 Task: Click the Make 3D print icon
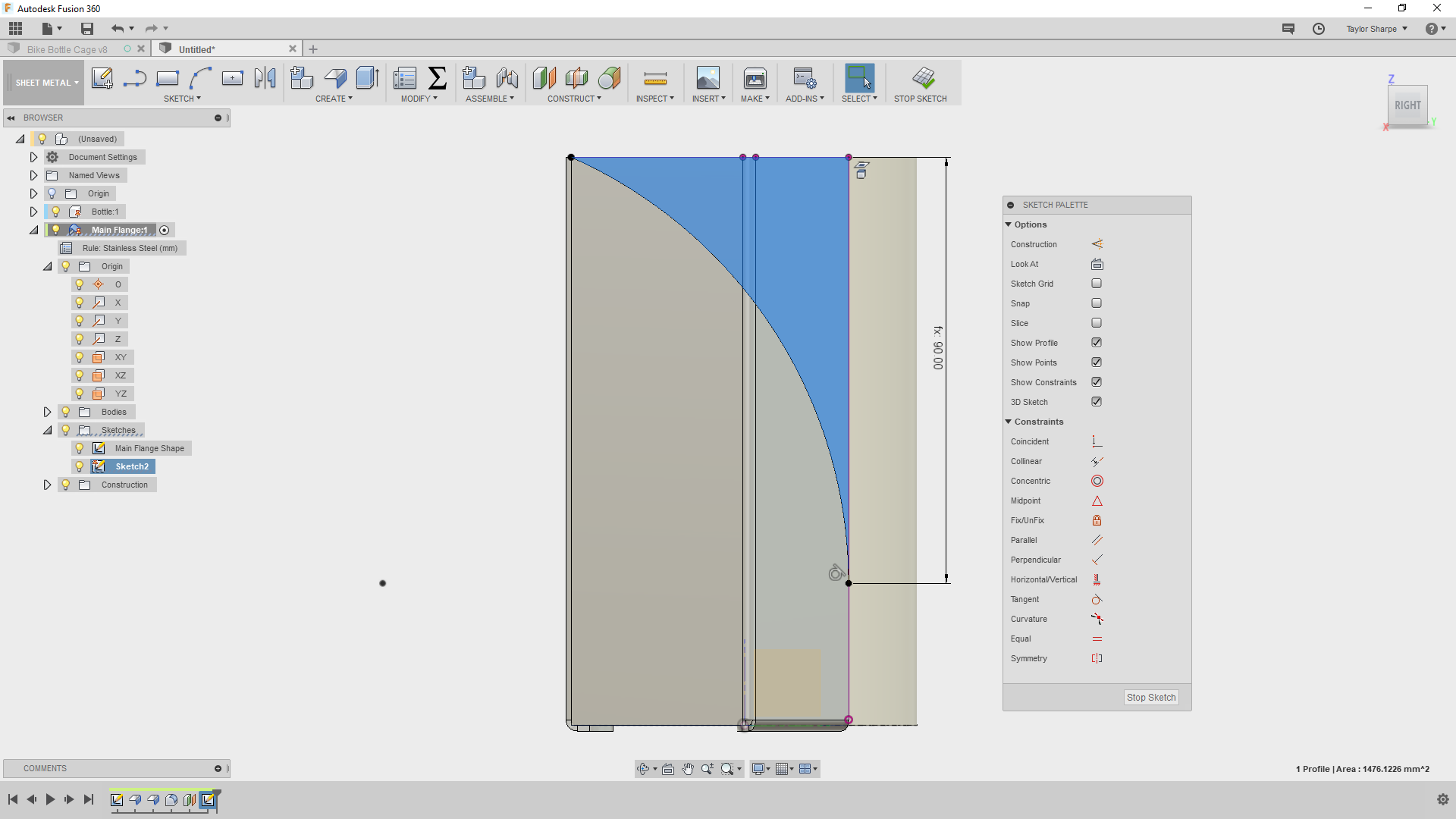pyautogui.click(x=755, y=78)
